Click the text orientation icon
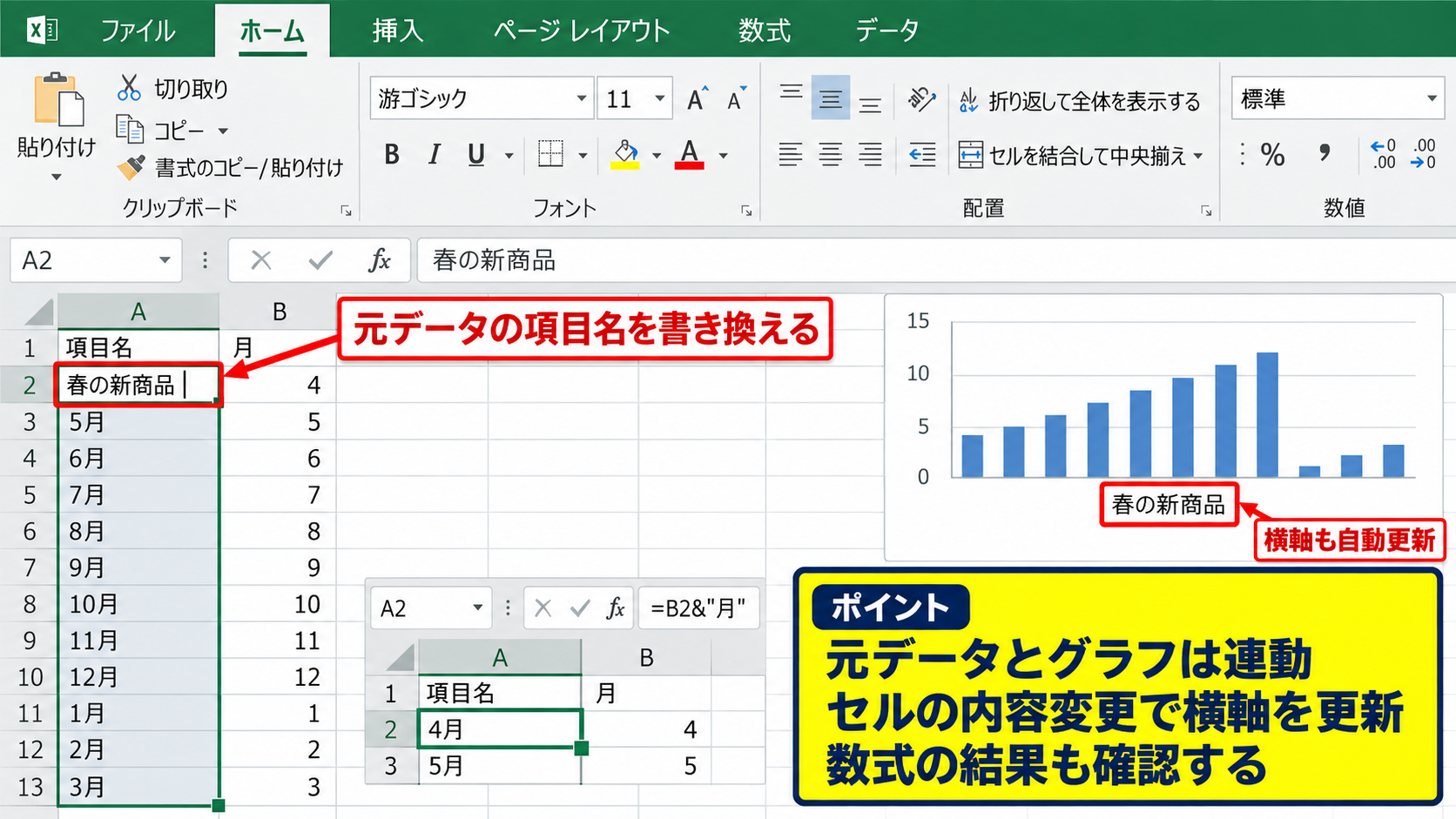This screenshot has height=819, width=1456. click(x=920, y=99)
